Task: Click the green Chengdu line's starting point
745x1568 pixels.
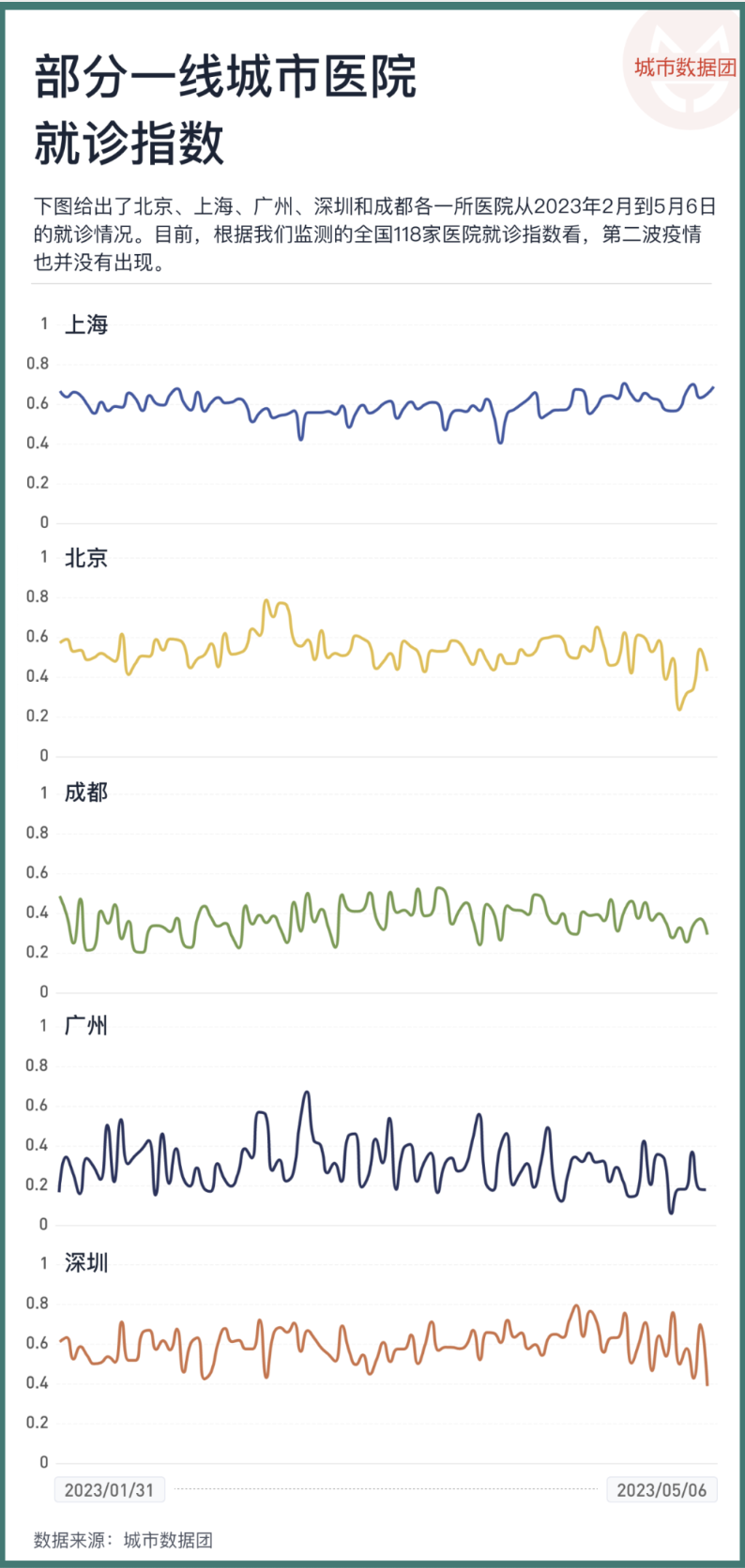Action: pos(60,897)
